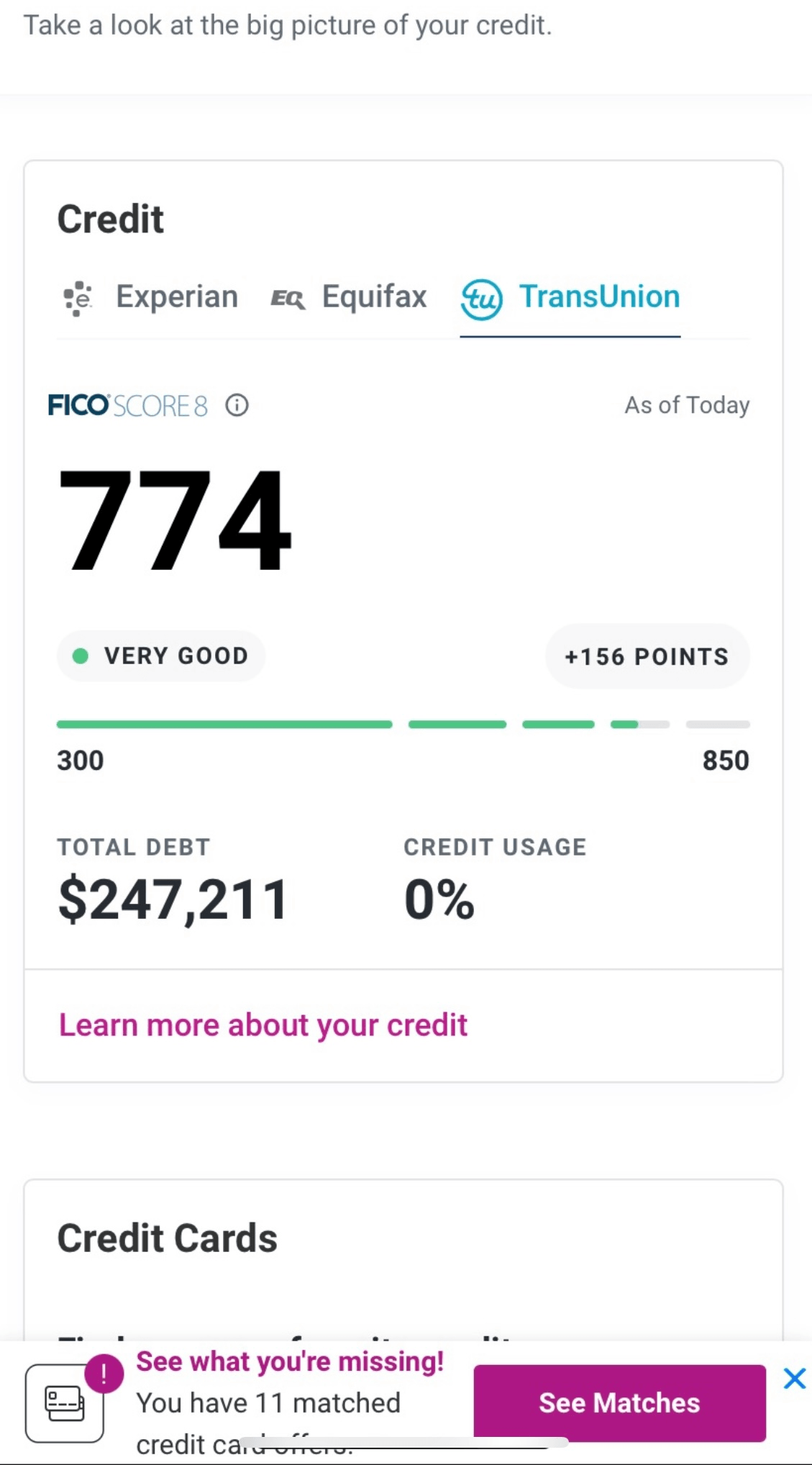
Task: Tap the VERY GOOD rating badge
Action: tap(161, 656)
